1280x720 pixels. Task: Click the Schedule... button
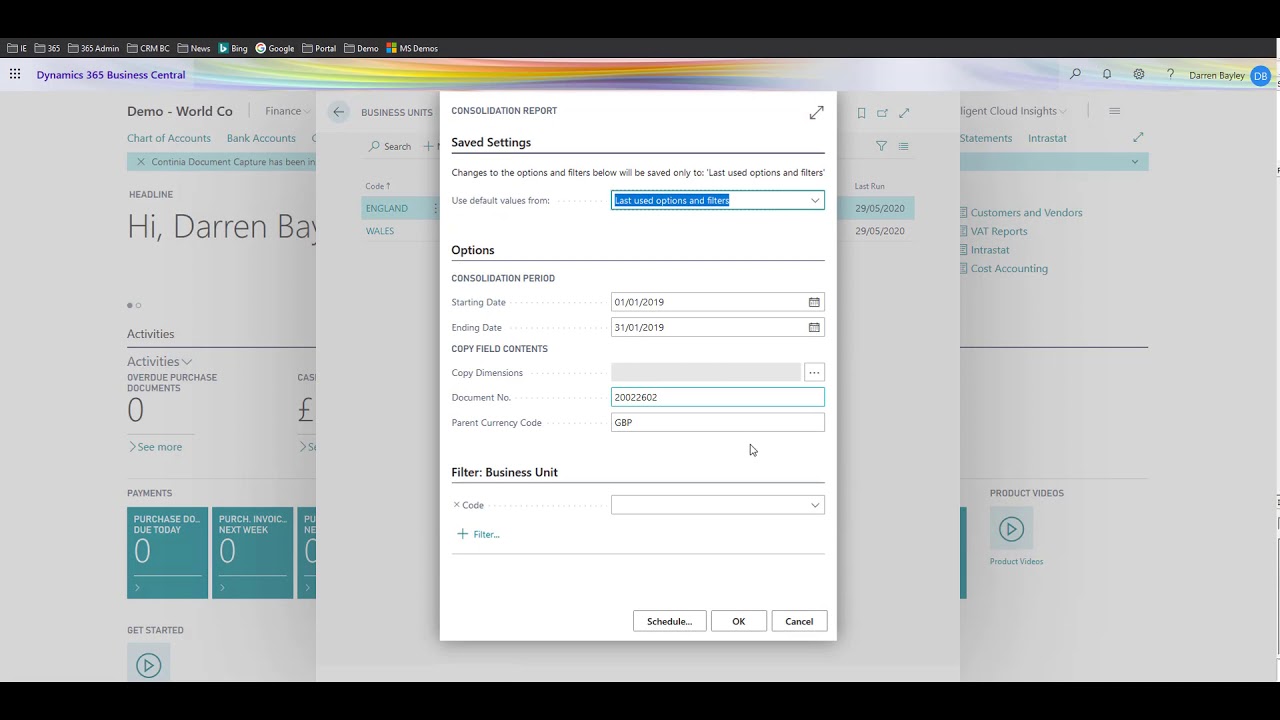tap(670, 621)
